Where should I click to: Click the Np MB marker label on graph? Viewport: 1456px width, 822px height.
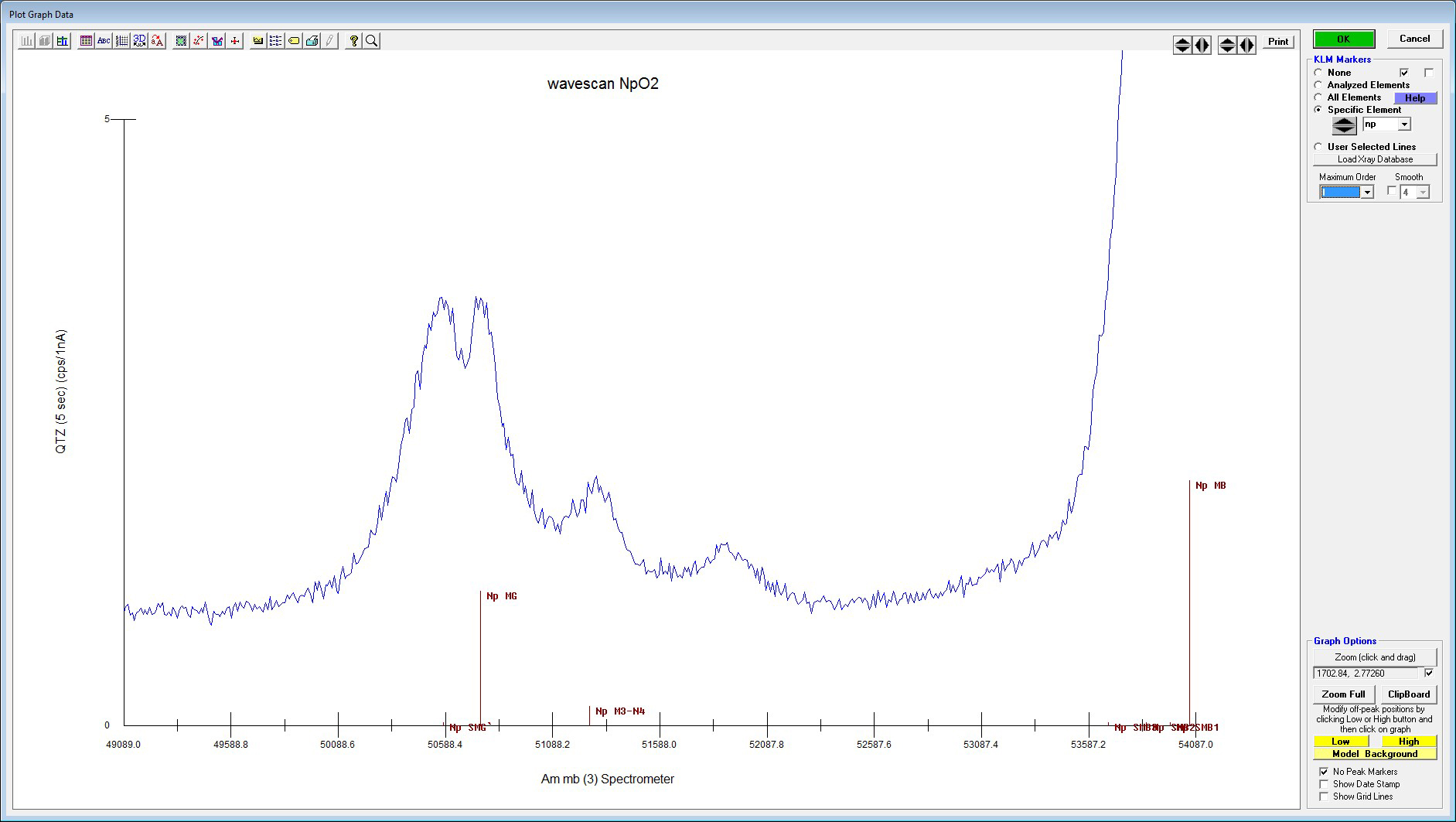click(x=1210, y=486)
